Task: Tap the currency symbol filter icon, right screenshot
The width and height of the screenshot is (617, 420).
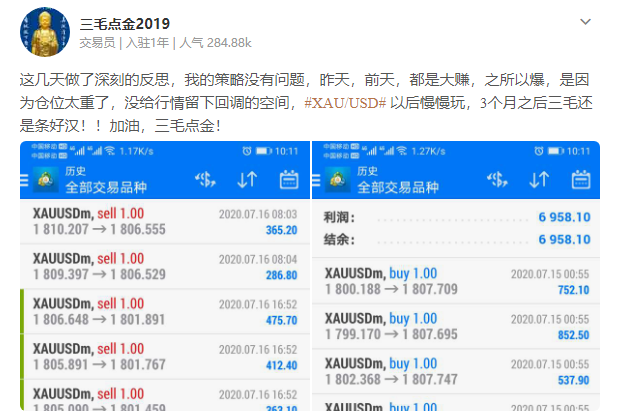Action: click(x=497, y=180)
